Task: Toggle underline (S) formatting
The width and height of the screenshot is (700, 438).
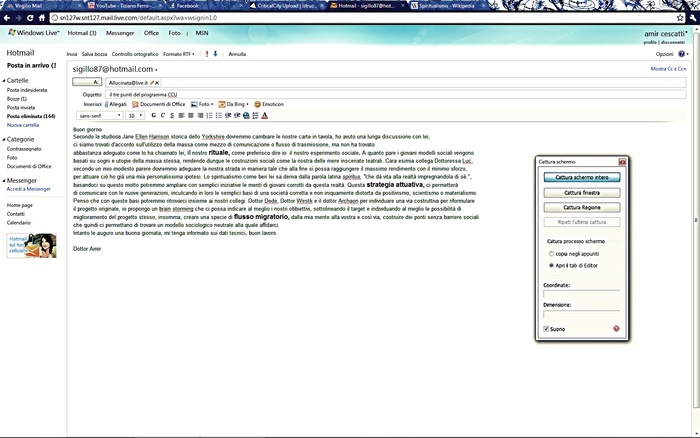Action: (x=172, y=116)
